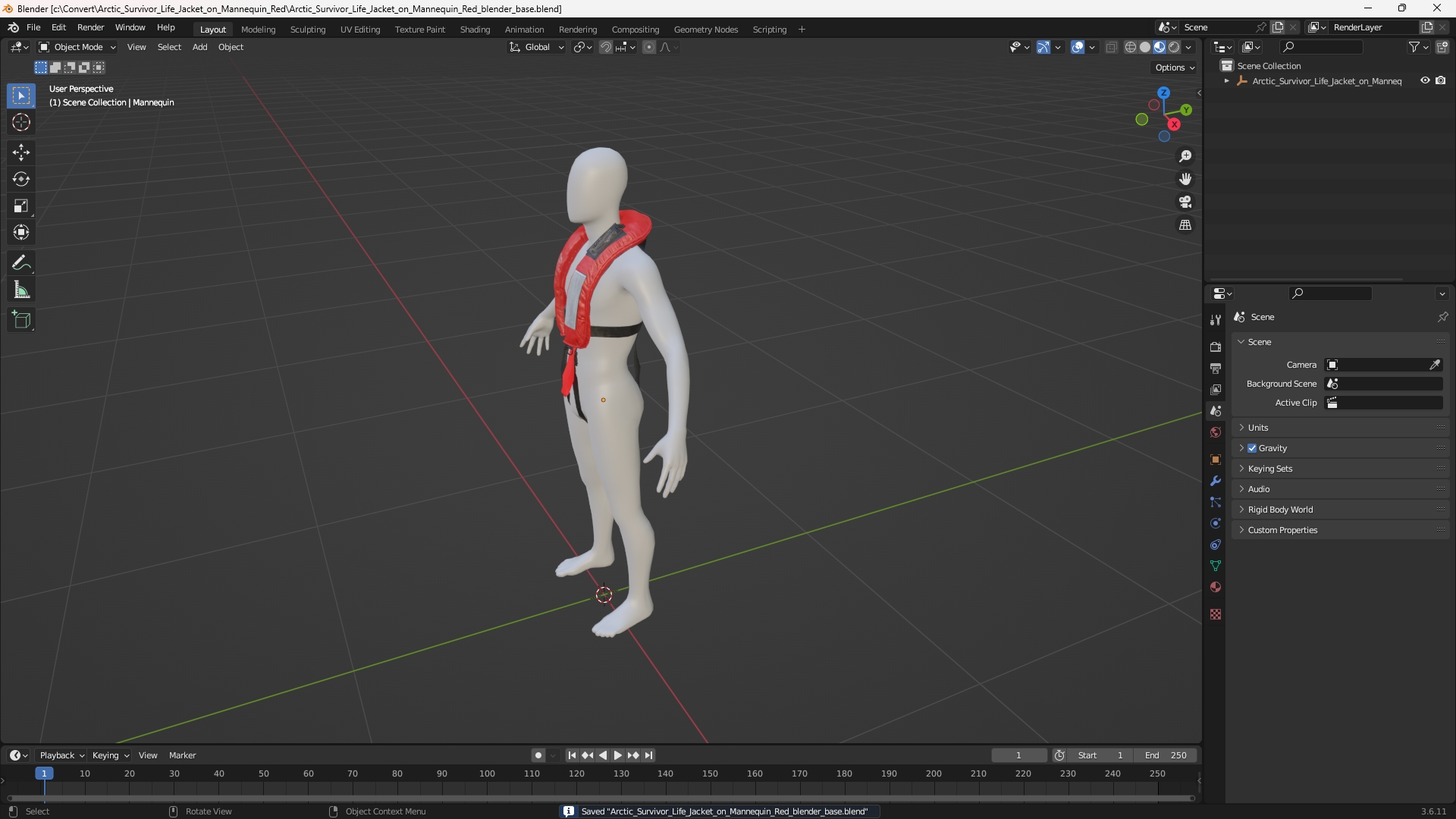Open the Object Data mesh properties tab
This screenshot has height=819, width=1456.
point(1216,566)
